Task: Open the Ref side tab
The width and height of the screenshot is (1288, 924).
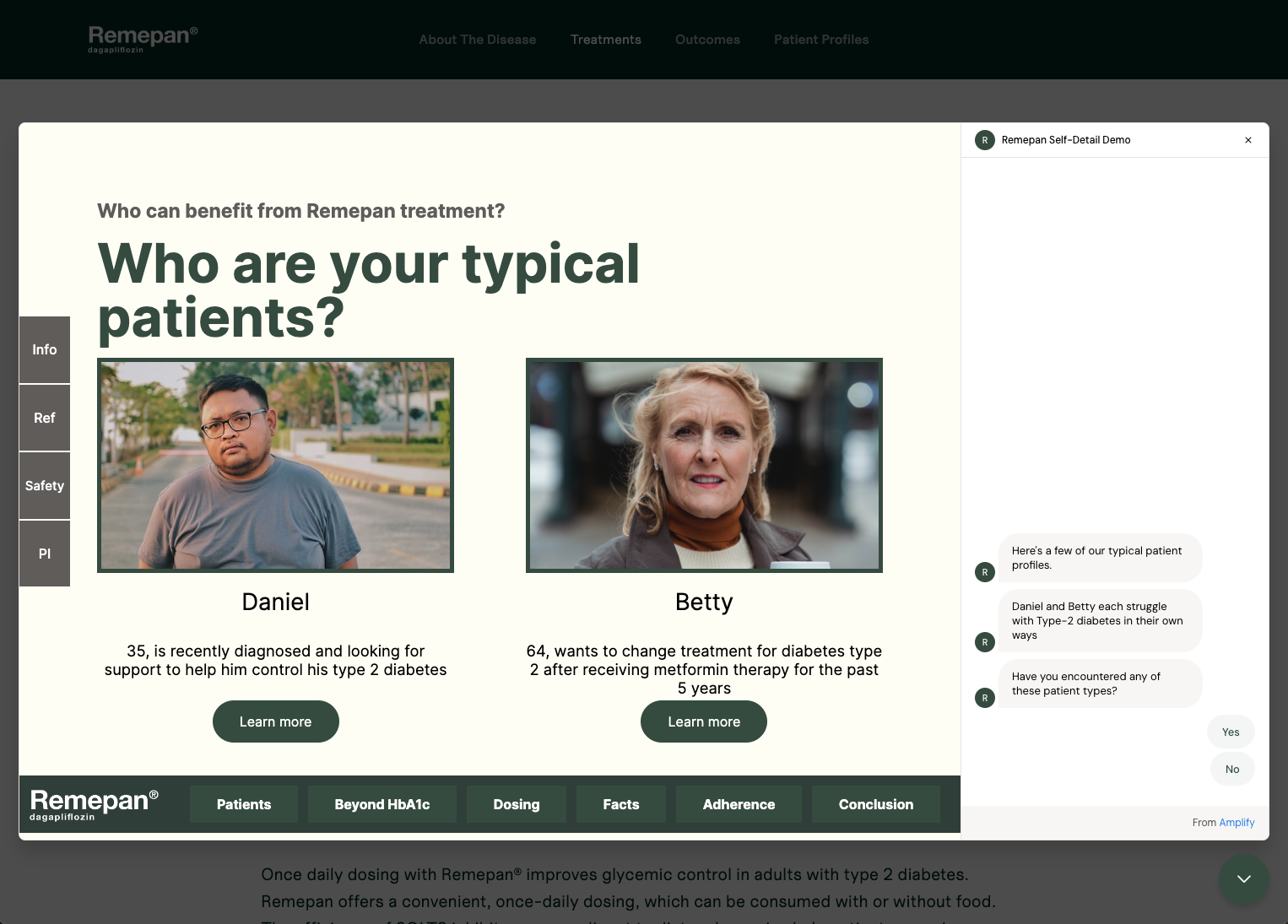Action: pos(45,418)
